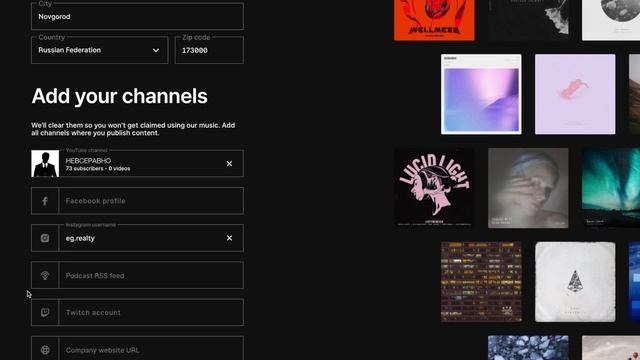The width and height of the screenshot is (640, 360).
Task: Expand the Country dropdown chevron
Action: coord(156,50)
